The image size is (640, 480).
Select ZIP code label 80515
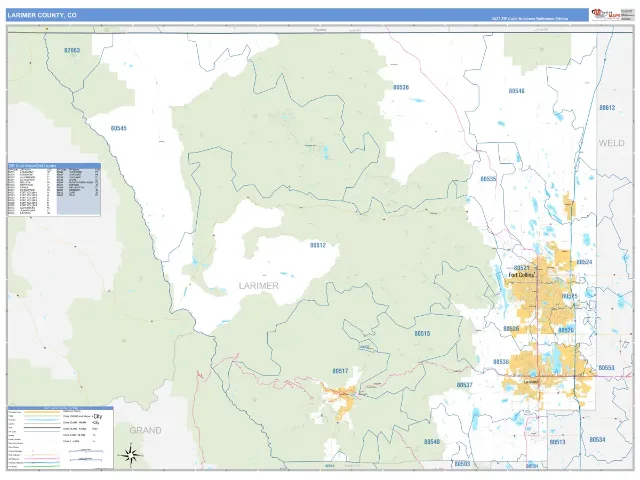[x=422, y=333]
